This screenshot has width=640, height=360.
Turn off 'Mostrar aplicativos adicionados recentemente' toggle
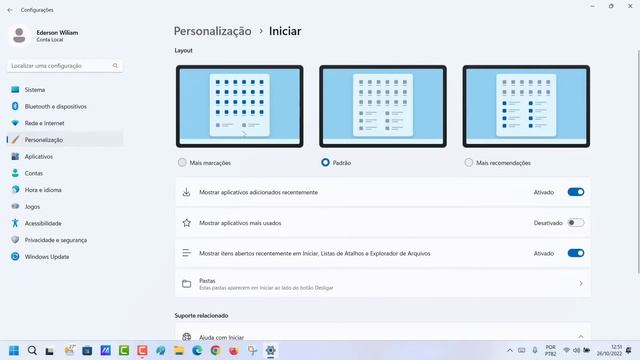pyautogui.click(x=576, y=192)
